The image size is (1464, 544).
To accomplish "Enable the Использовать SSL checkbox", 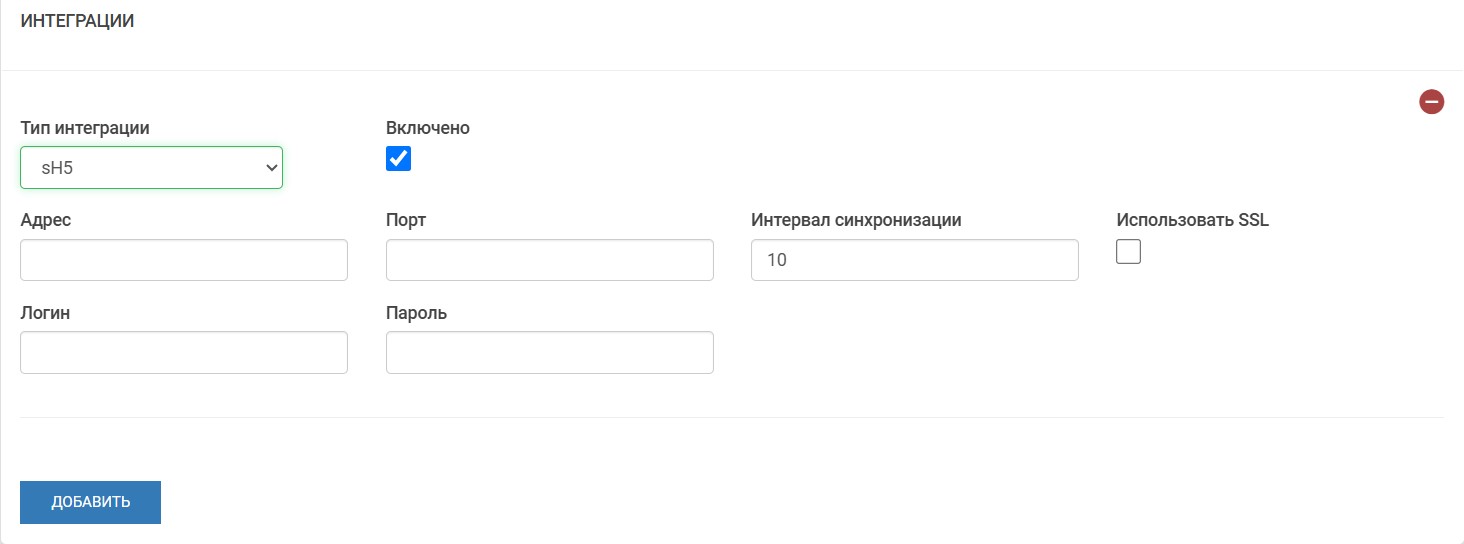I will [x=1128, y=252].
